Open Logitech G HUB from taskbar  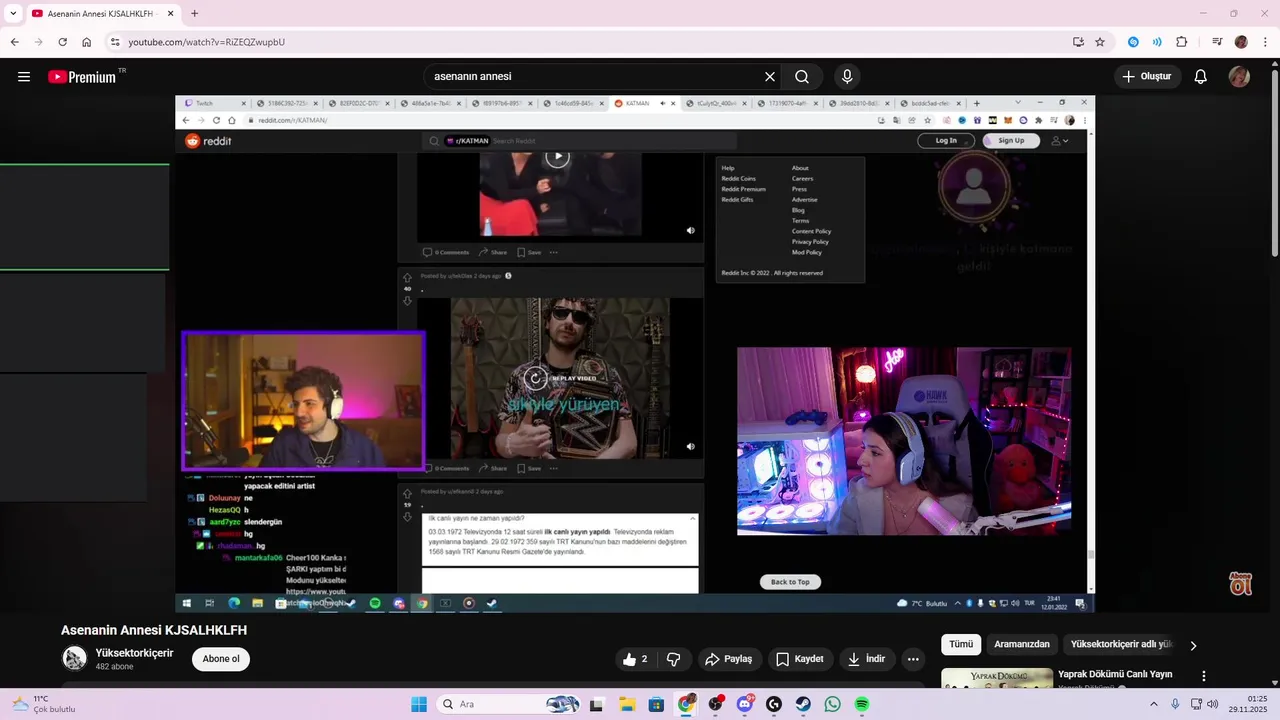[x=774, y=704]
